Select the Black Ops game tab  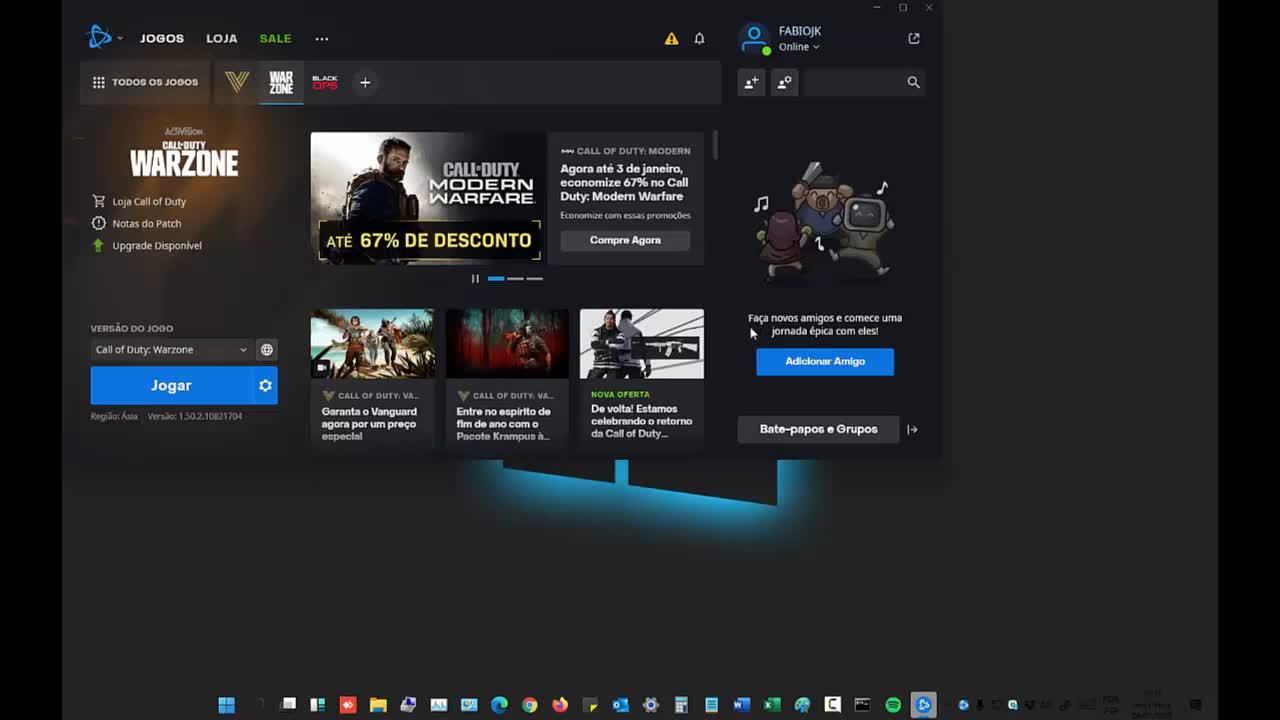[x=325, y=82]
